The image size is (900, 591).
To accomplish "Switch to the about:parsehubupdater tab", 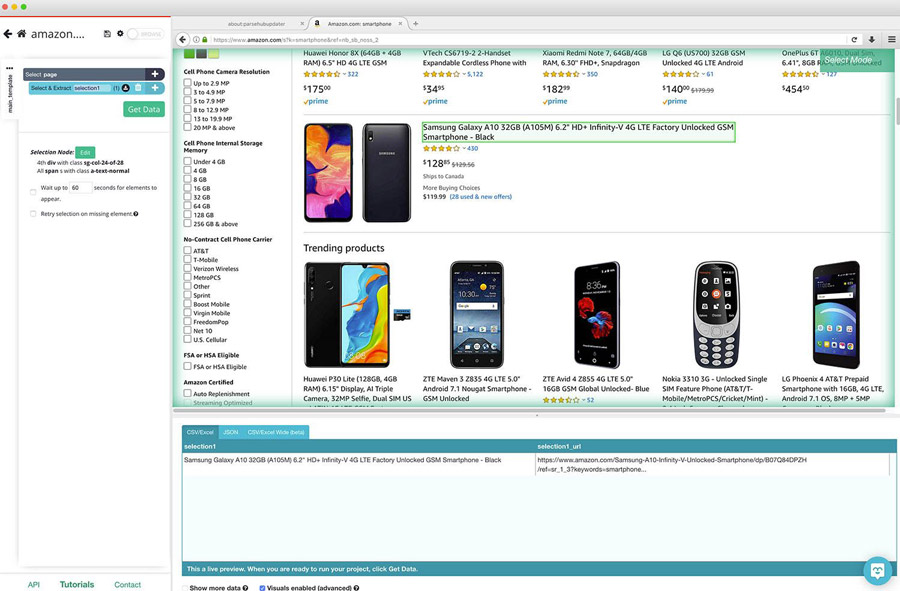I will [256, 24].
